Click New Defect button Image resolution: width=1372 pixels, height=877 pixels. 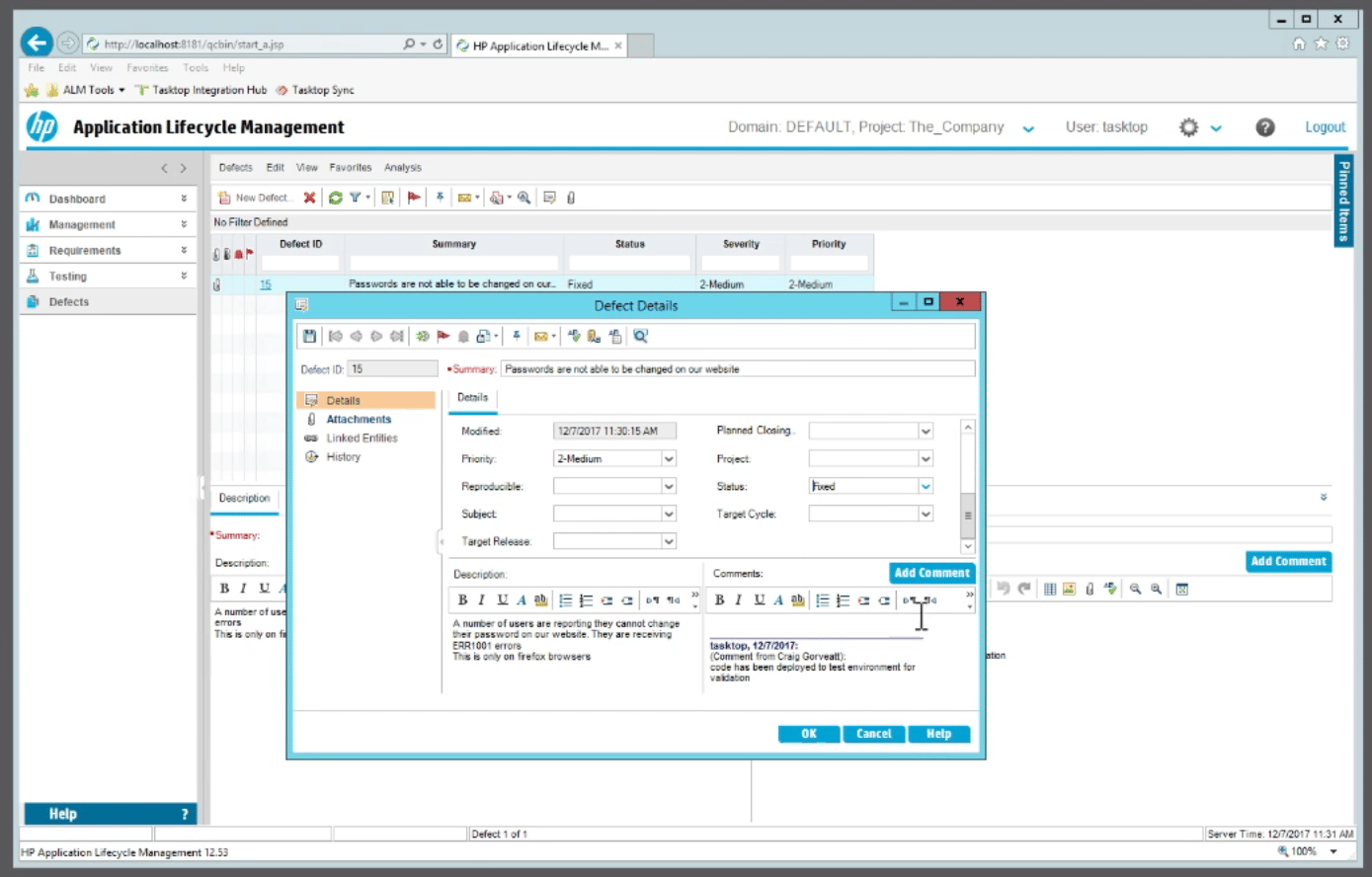(x=255, y=198)
